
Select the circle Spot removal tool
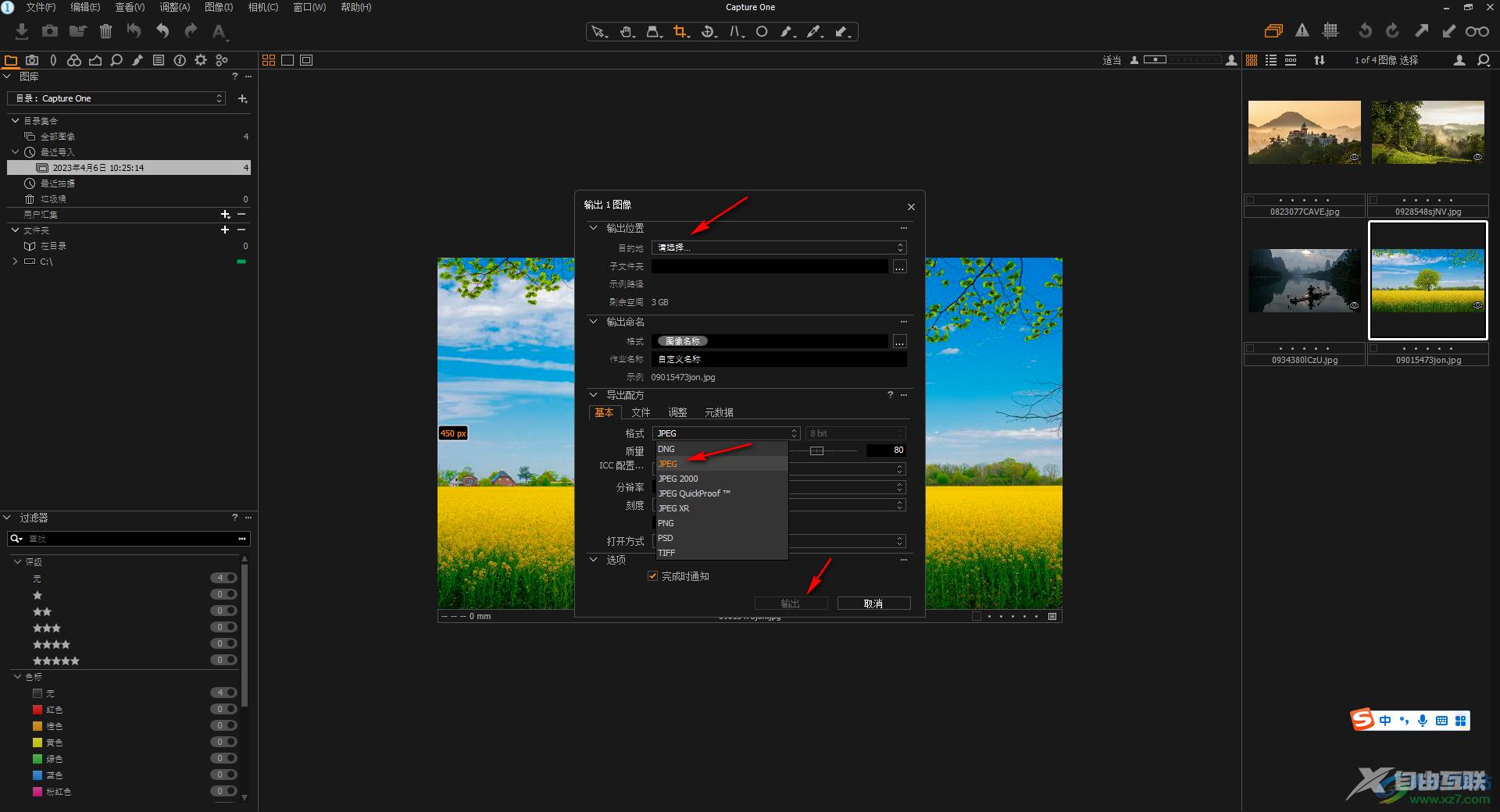pyautogui.click(x=762, y=32)
